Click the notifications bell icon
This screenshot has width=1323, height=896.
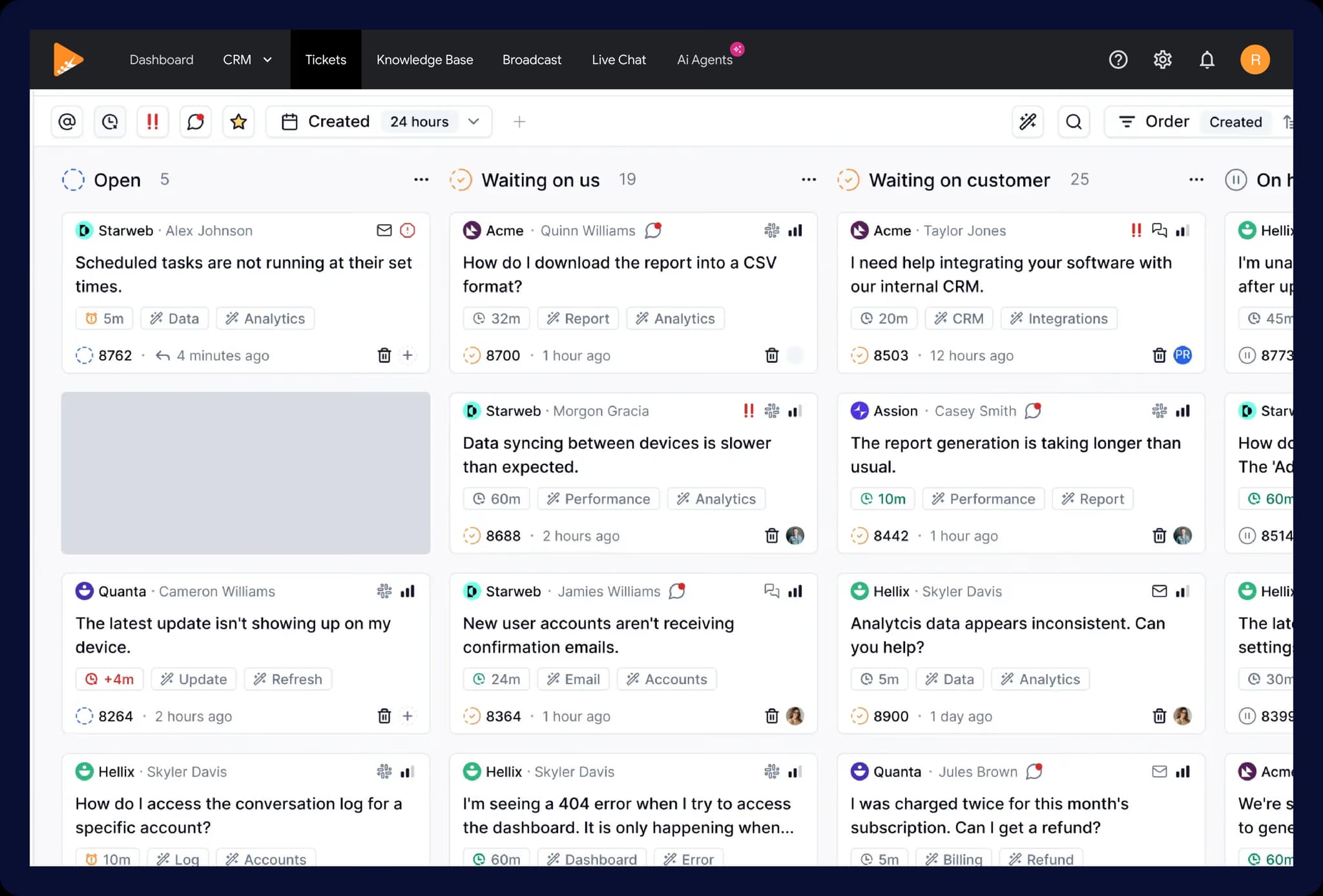[1207, 59]
